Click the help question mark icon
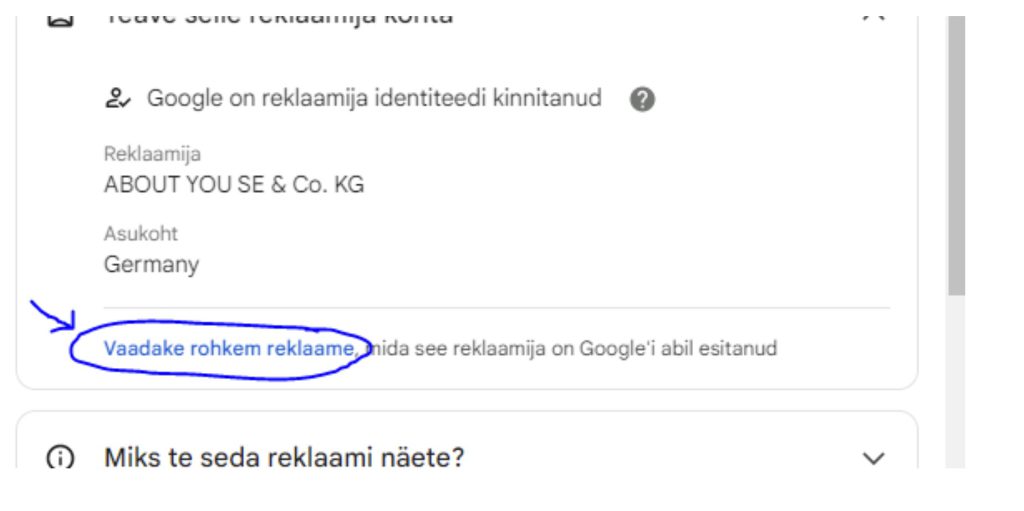Image resolution: width=1024 pixels, height=511 pixels. 642,100
